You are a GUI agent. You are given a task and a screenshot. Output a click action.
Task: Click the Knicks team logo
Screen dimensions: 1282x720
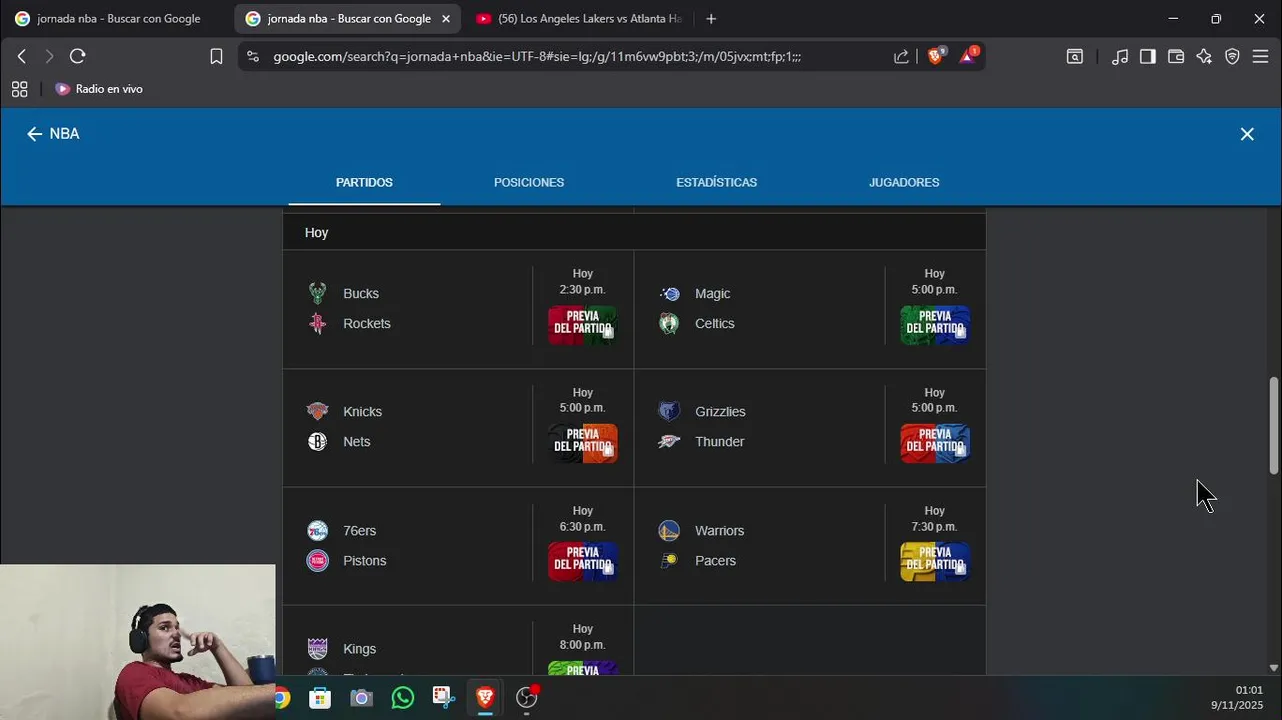(317, 411)
